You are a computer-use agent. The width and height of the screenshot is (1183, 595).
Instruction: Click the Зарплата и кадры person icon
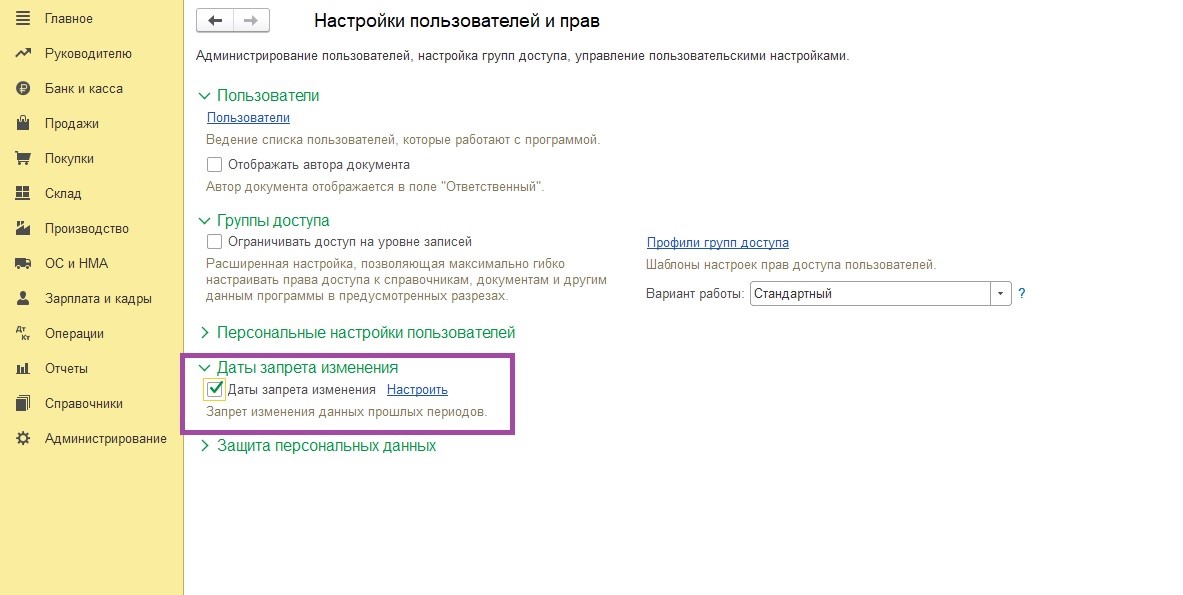(23, 298)
